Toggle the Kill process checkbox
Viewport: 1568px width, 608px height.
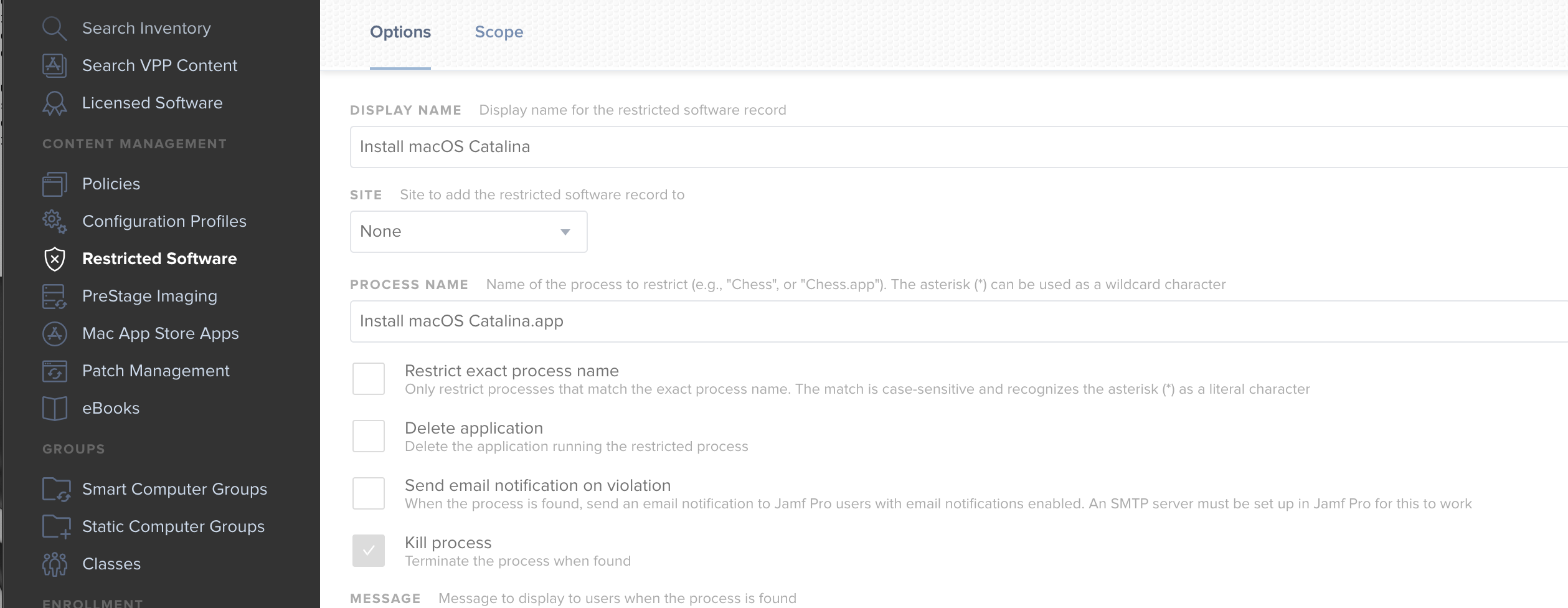[x=369, y=551]
